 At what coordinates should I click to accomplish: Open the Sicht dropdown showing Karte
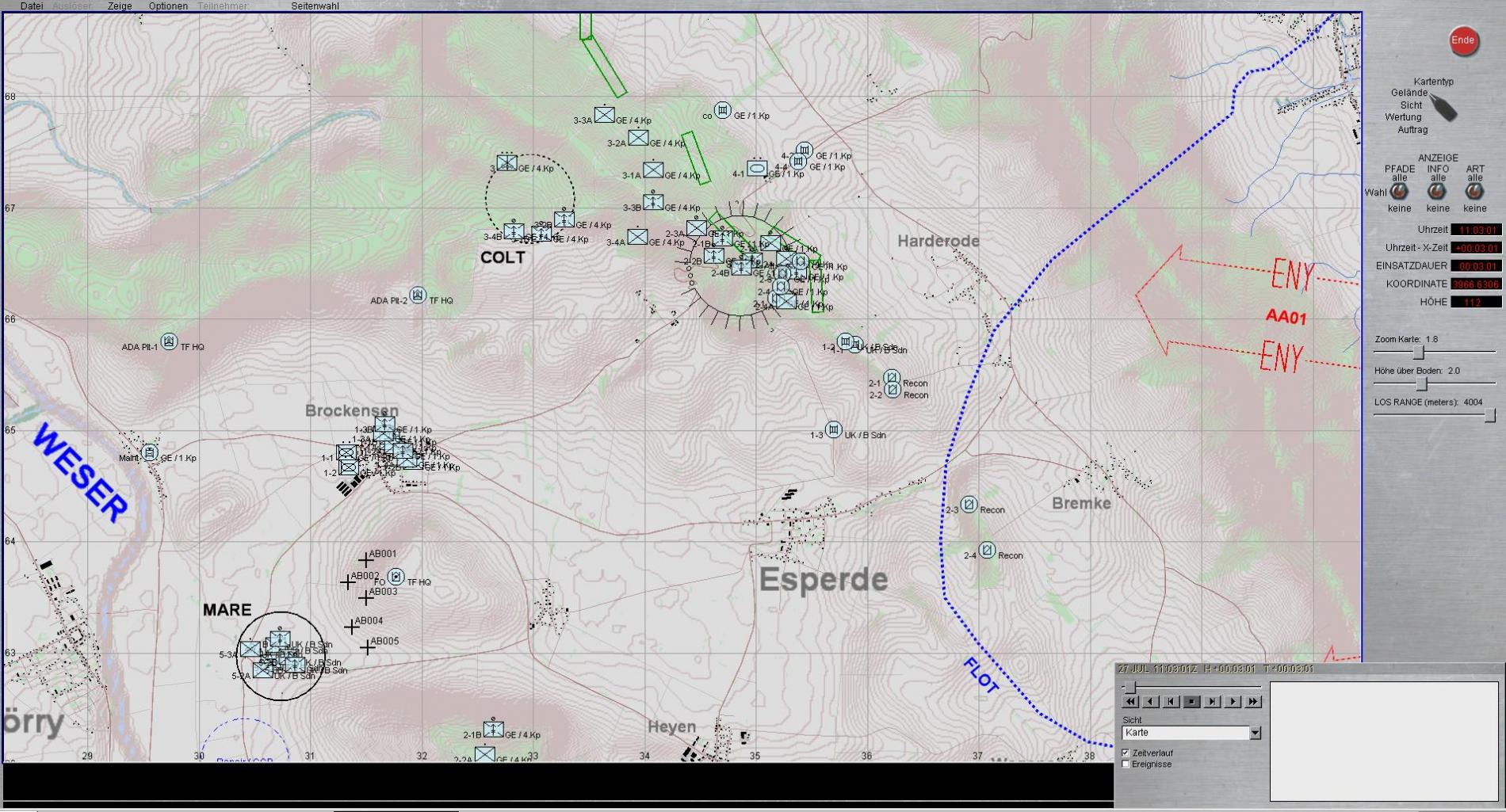pyautogui.click(x=1255, y=733)
